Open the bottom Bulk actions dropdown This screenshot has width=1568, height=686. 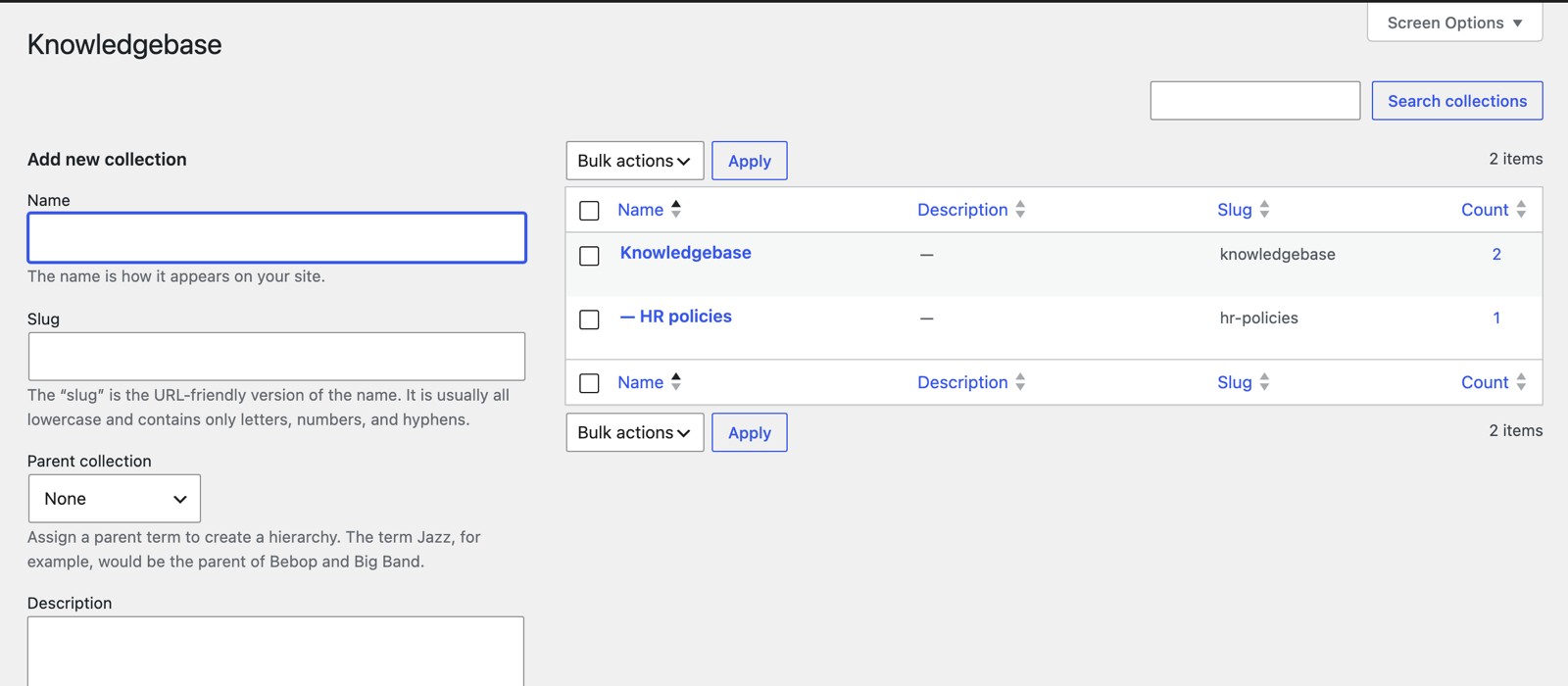(x=635, y=432)
